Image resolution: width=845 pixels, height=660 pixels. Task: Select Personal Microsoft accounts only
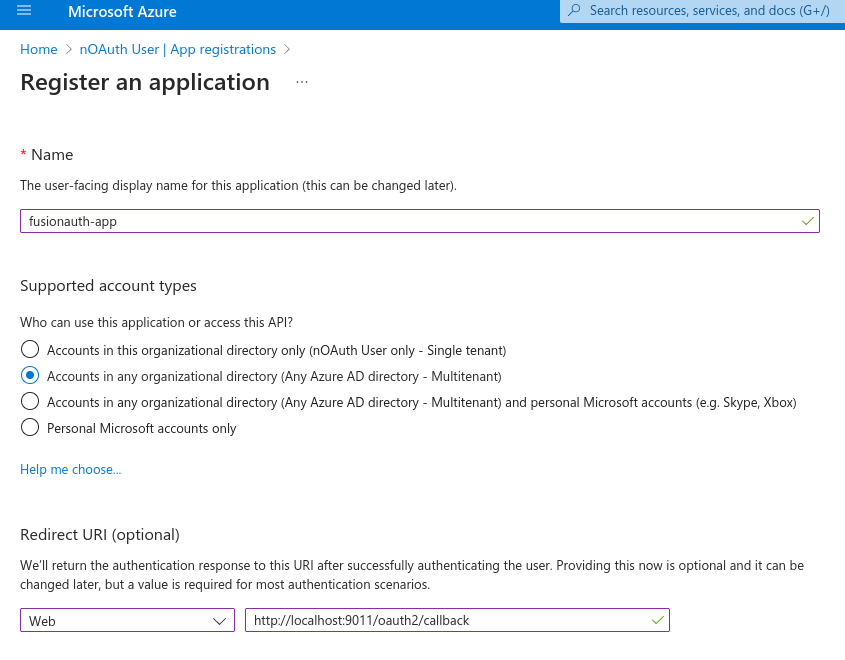click(x=30, y=427)
